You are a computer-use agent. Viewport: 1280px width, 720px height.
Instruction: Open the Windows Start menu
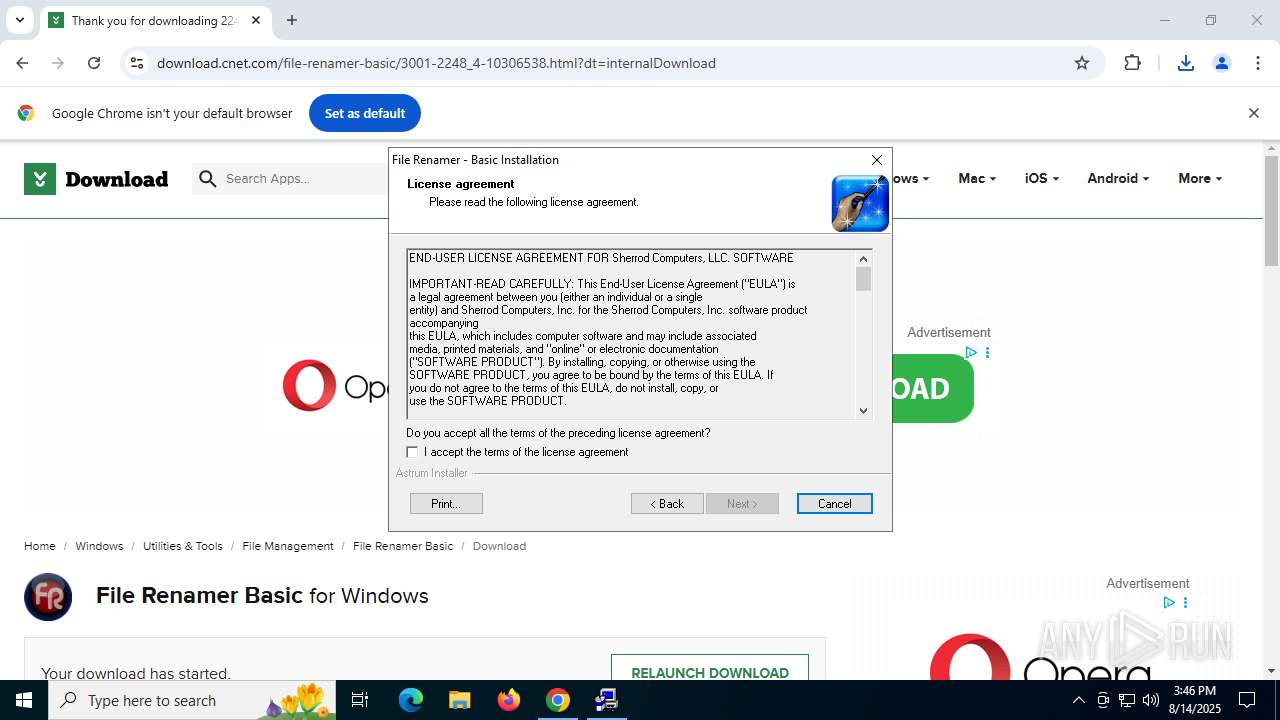click(24, 700)
